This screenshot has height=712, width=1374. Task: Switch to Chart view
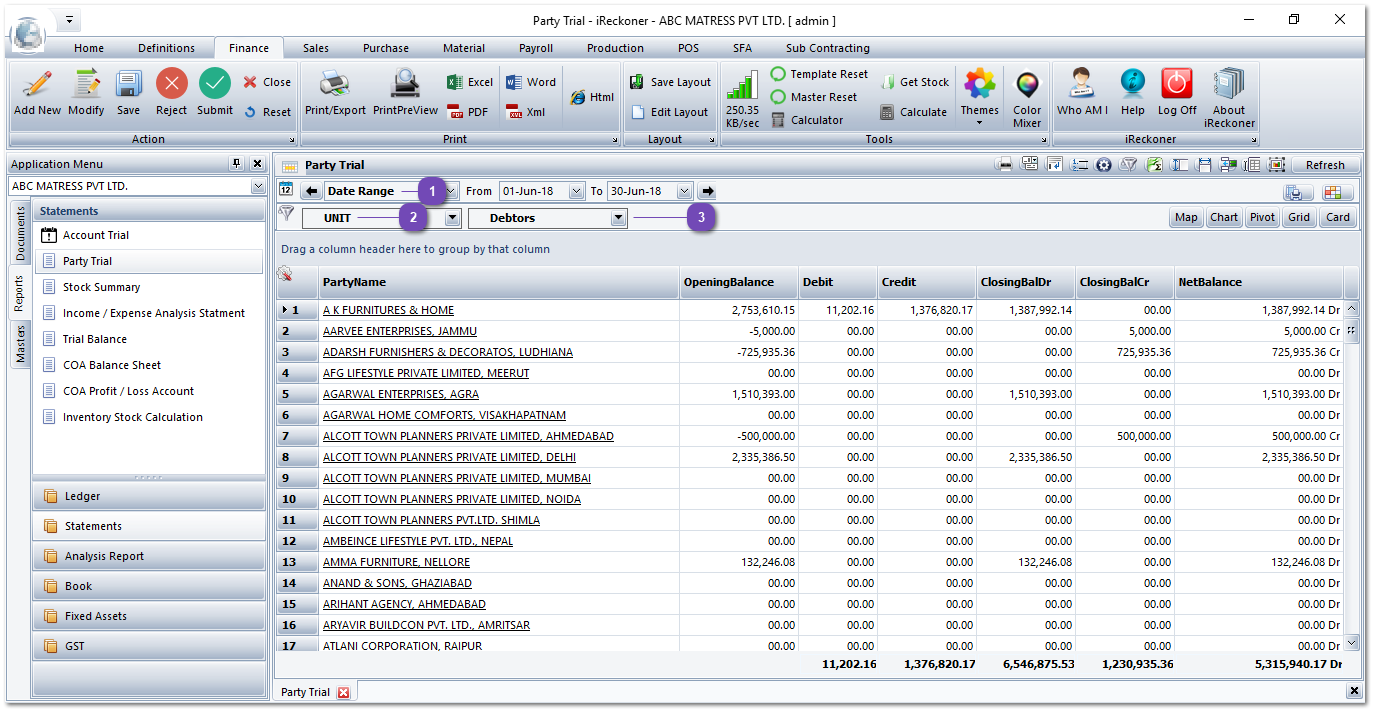[1224, 217]
